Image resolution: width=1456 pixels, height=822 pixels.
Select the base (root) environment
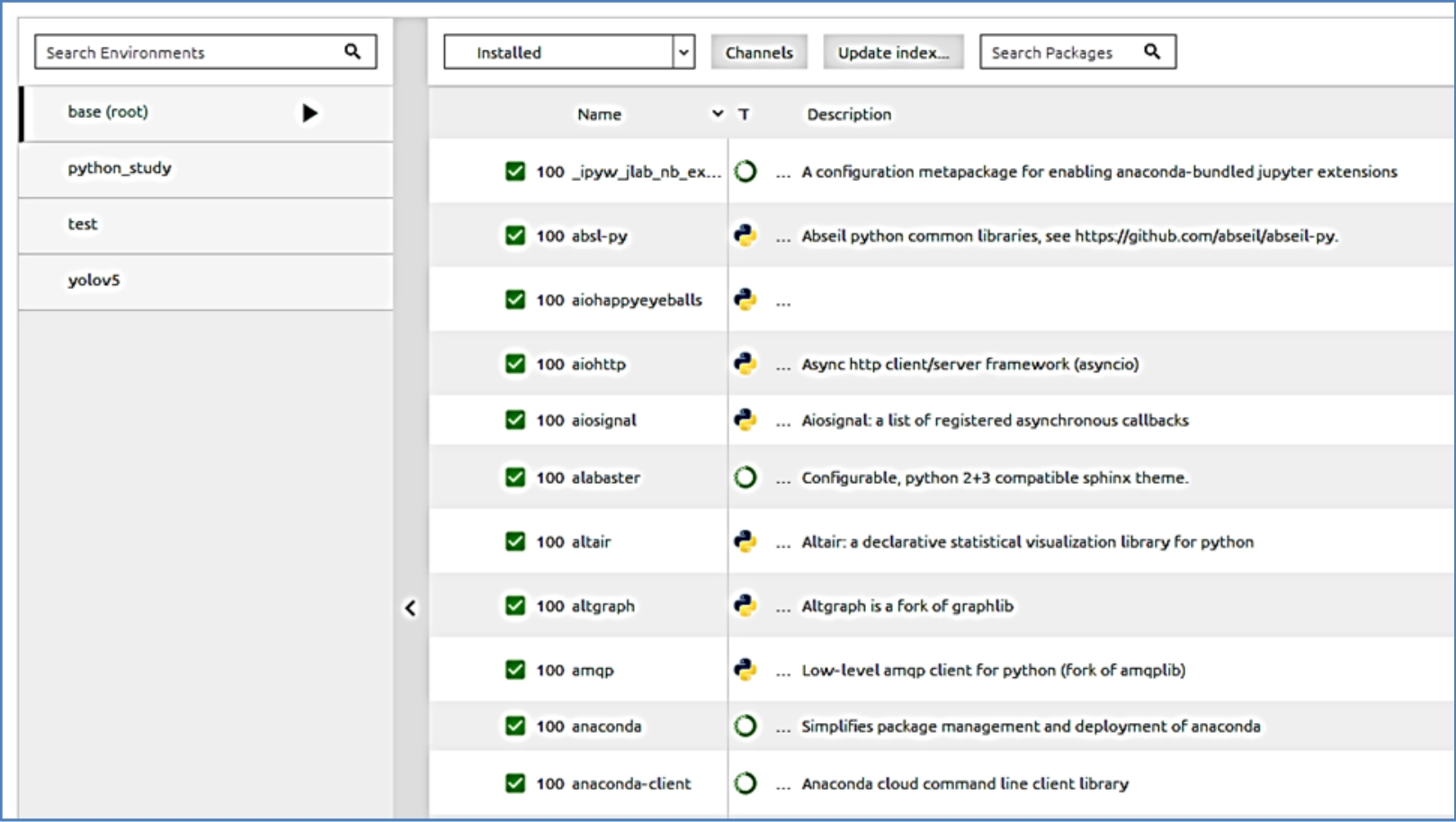click(x=206, y=112)
